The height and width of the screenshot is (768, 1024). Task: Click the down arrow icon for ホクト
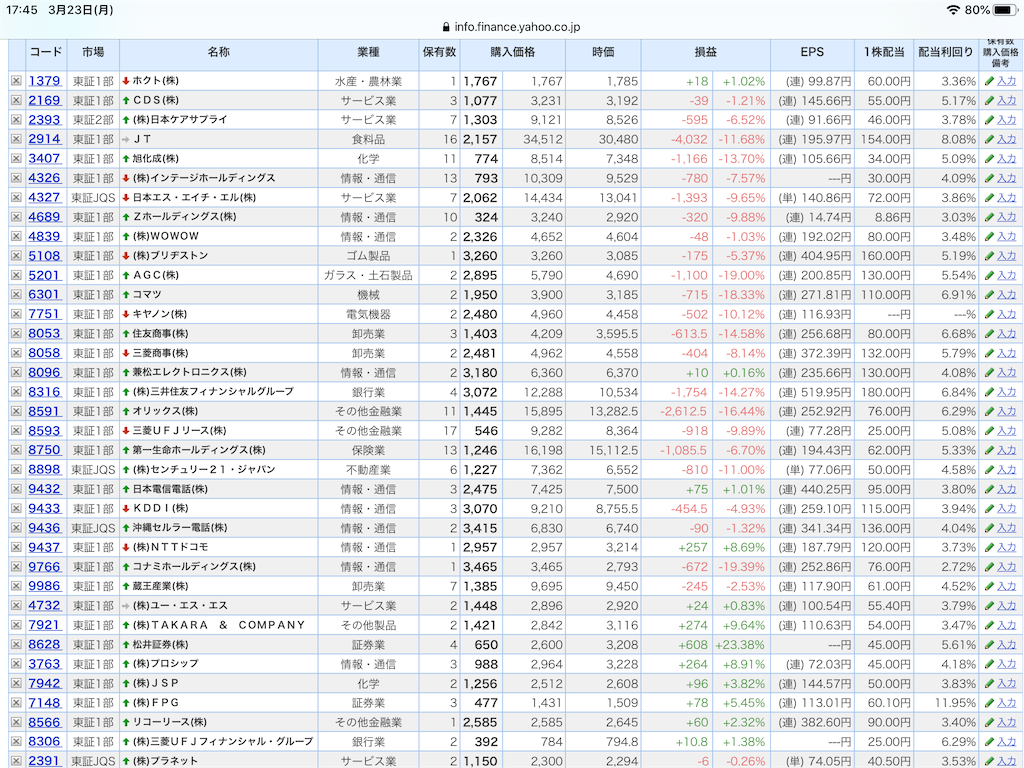pos(126,81)
